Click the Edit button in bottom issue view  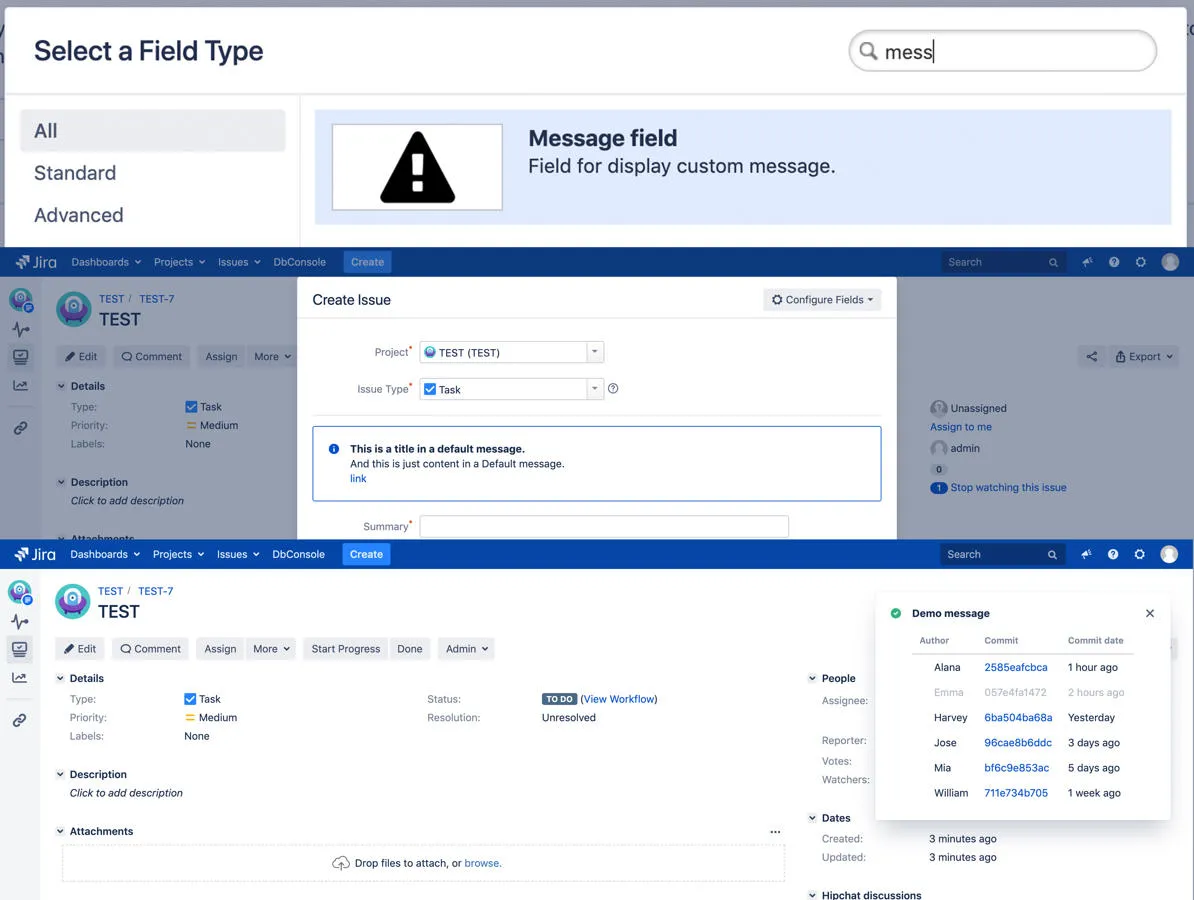80,649
